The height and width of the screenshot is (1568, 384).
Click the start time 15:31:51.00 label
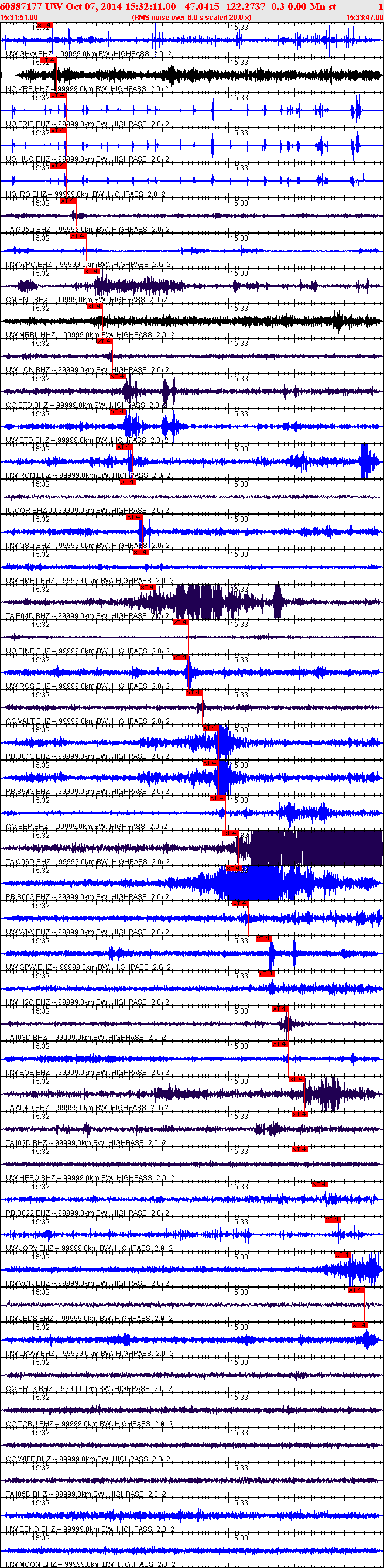(x=19, y=18)
